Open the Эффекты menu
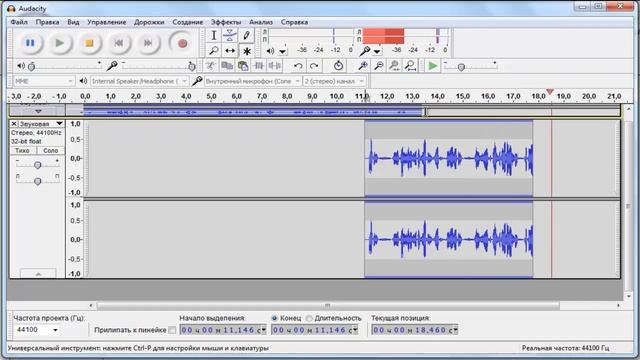 tap(226, 22)
